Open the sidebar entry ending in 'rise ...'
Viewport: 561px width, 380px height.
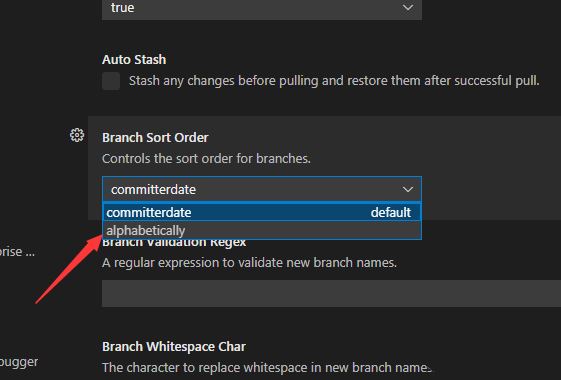pyautogui.click(x=17, y=252)
